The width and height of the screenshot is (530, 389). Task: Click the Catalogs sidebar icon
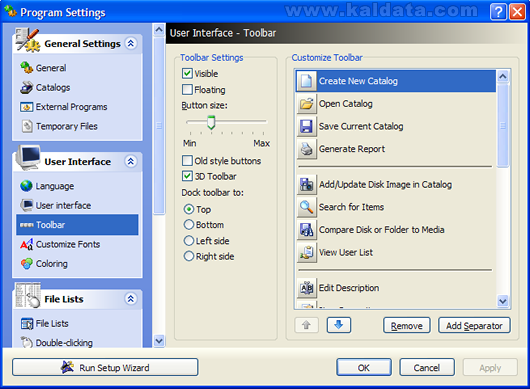pyautogui.click(x=26, y=88)
